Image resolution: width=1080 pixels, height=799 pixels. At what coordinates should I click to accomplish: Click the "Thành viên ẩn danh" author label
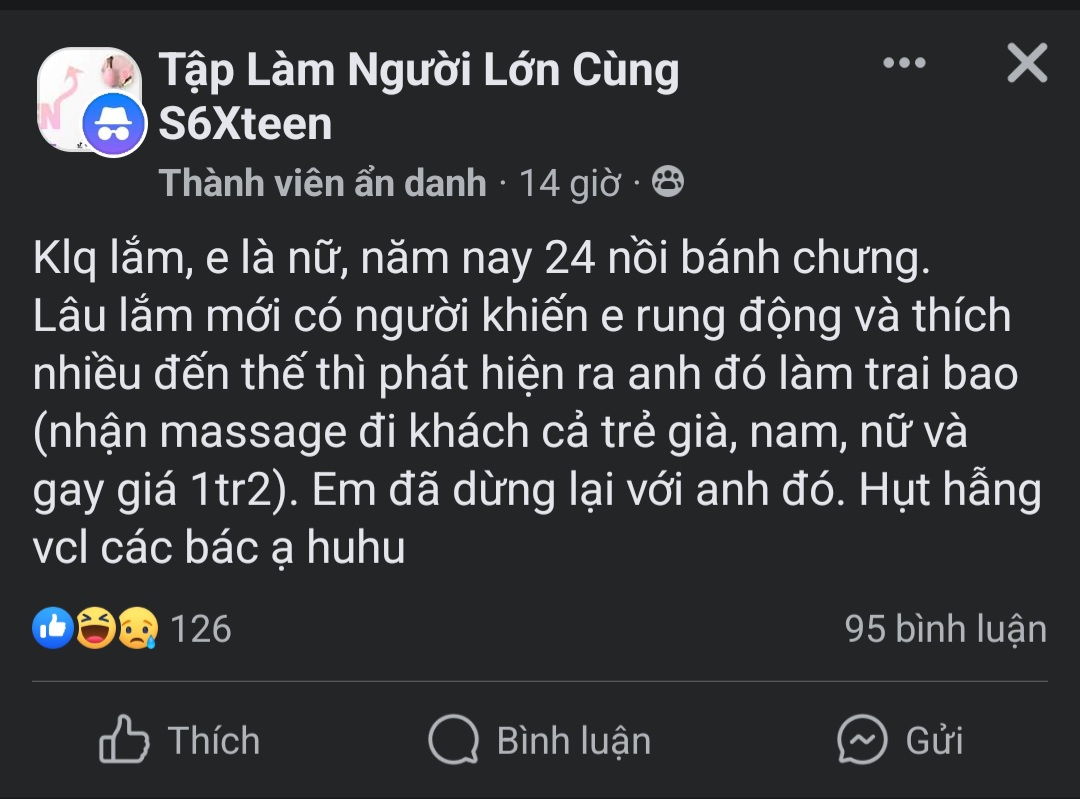(x=322, y=183)
